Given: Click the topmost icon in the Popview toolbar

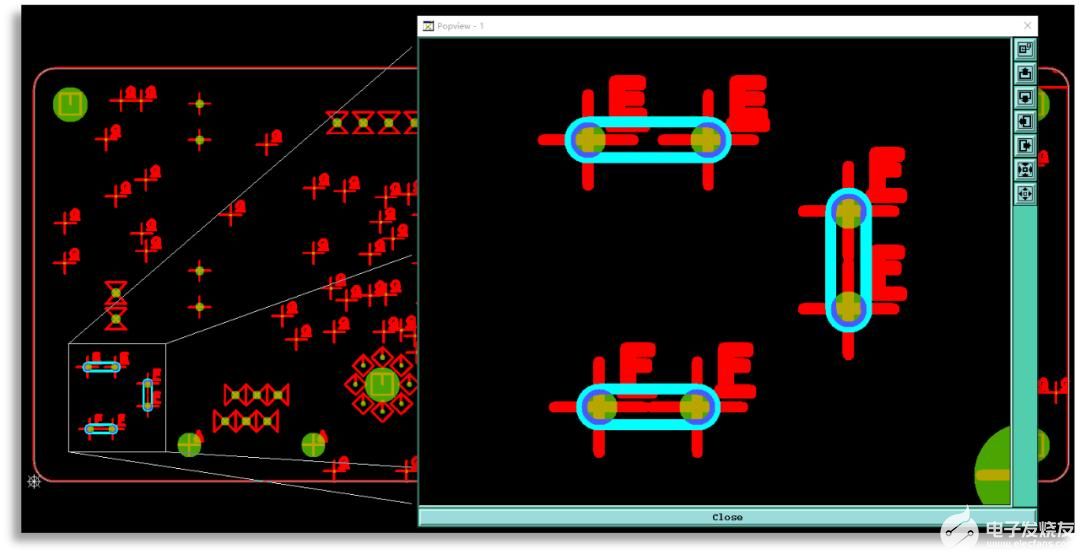Looking at the screenshot, I should click(1025, 48).
